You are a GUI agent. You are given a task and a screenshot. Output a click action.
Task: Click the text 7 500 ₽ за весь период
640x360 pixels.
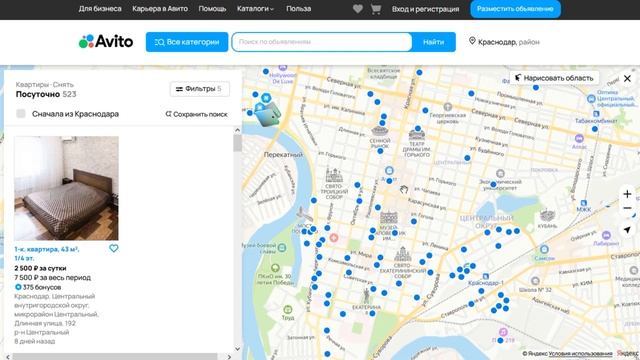53,278
